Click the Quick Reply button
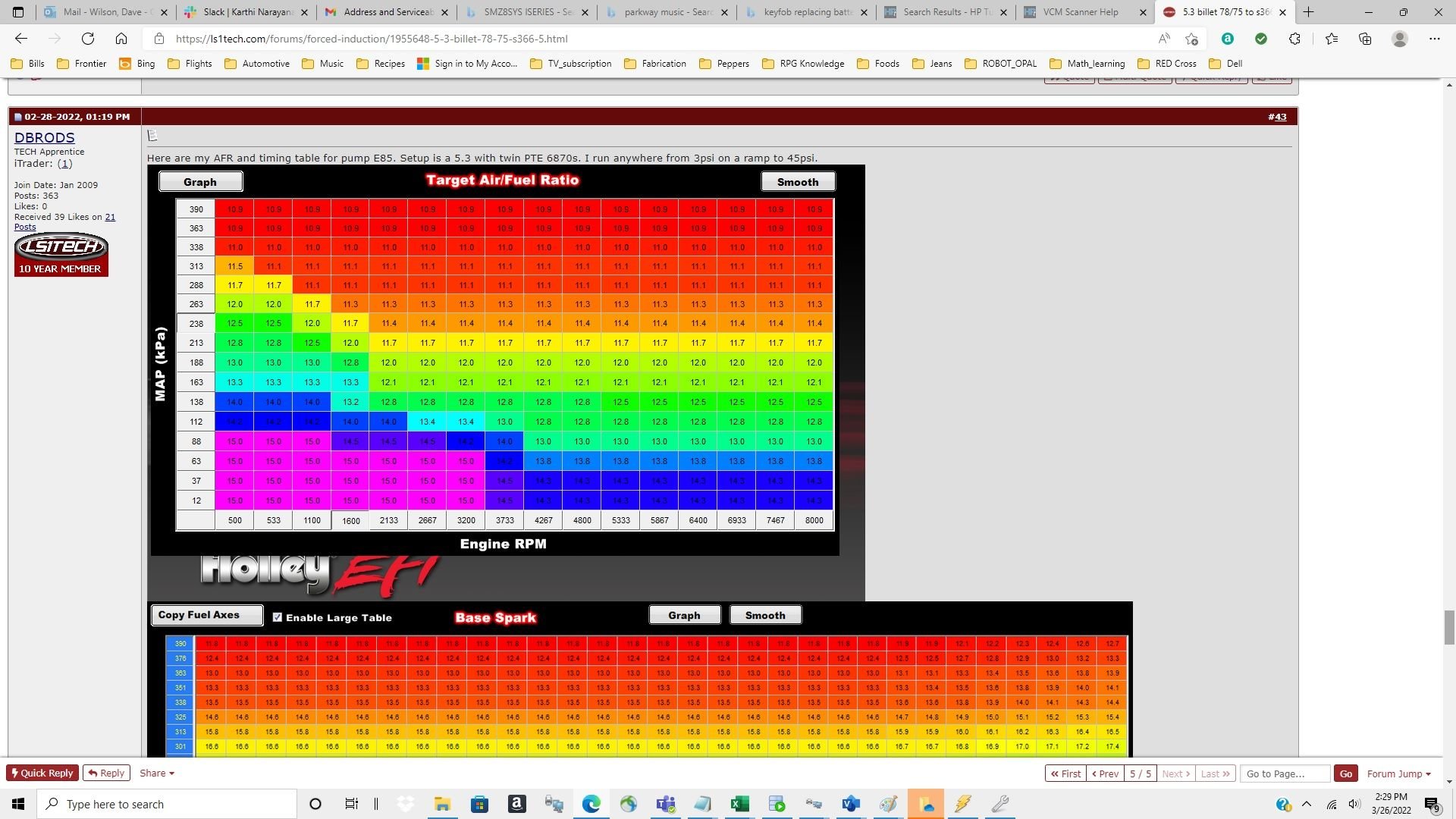The image size is (1456, 819). tap(42, 773)
